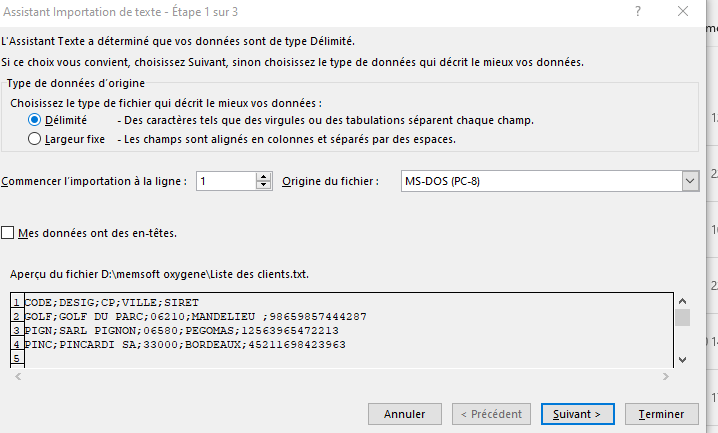
Task: Click the Terminer button
Action: [x=661, y=413]
